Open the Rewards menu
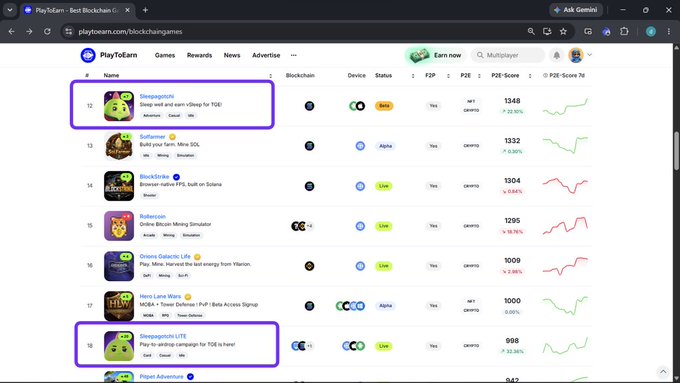 point(199,55)
